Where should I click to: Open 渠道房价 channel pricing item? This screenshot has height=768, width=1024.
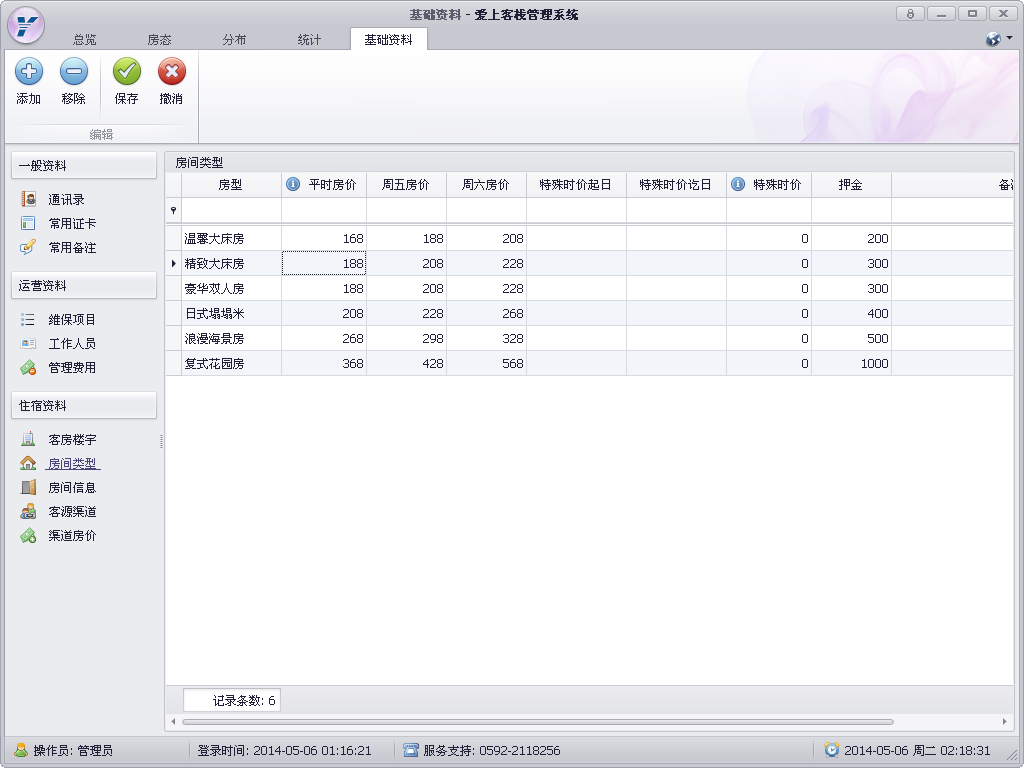72,536
